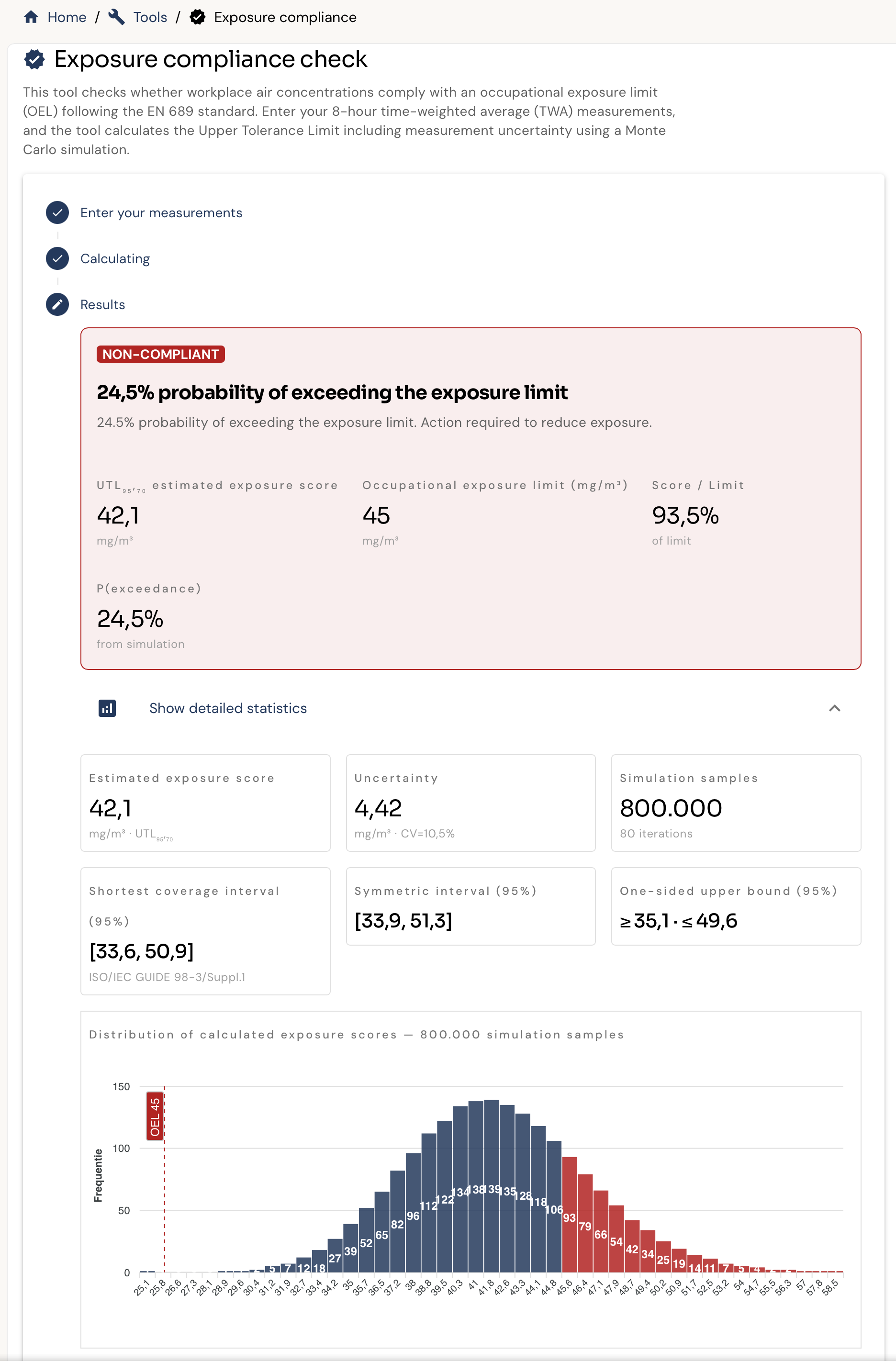Click the Score / Limit value 93,5%
This screenshot has height=1361, width=896.
(x=685, y=515)
